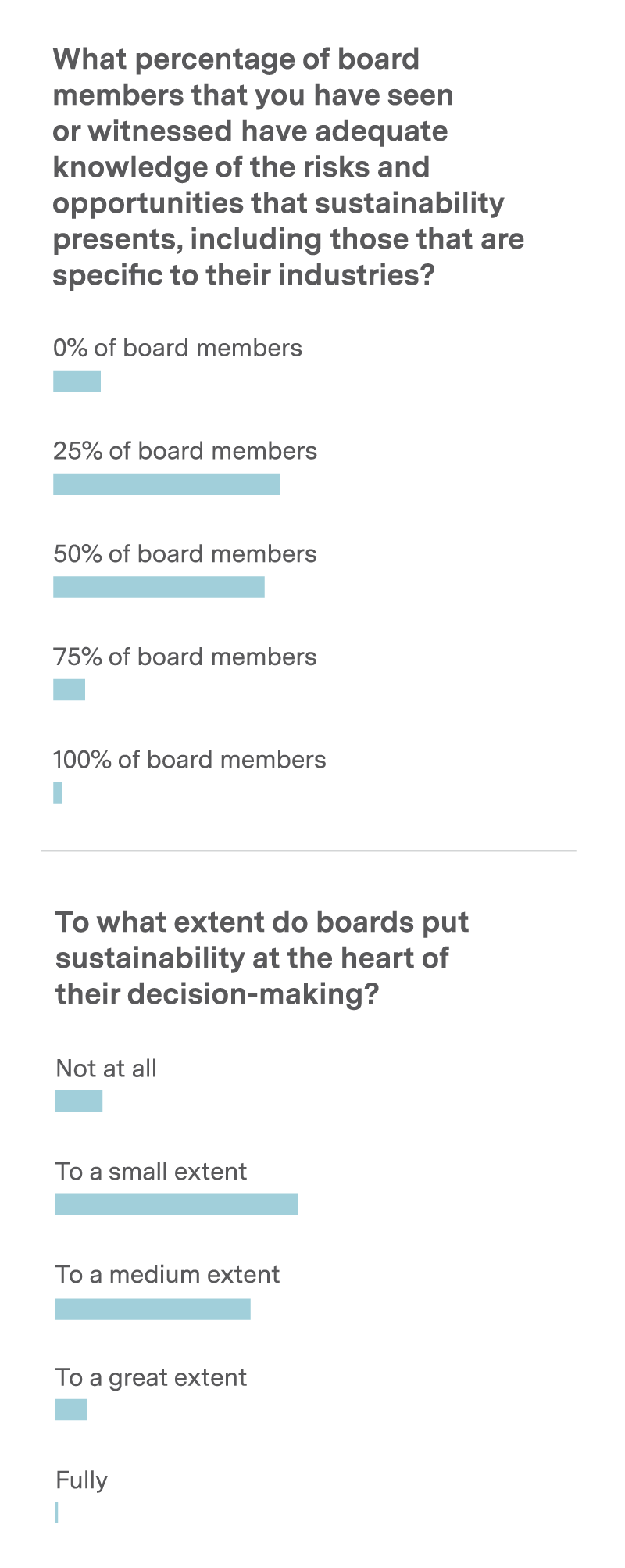The width and height of the screenshot is (625, 1568).
Task: Click the '75% of board members' bar
Action: (x=69, y=689)
